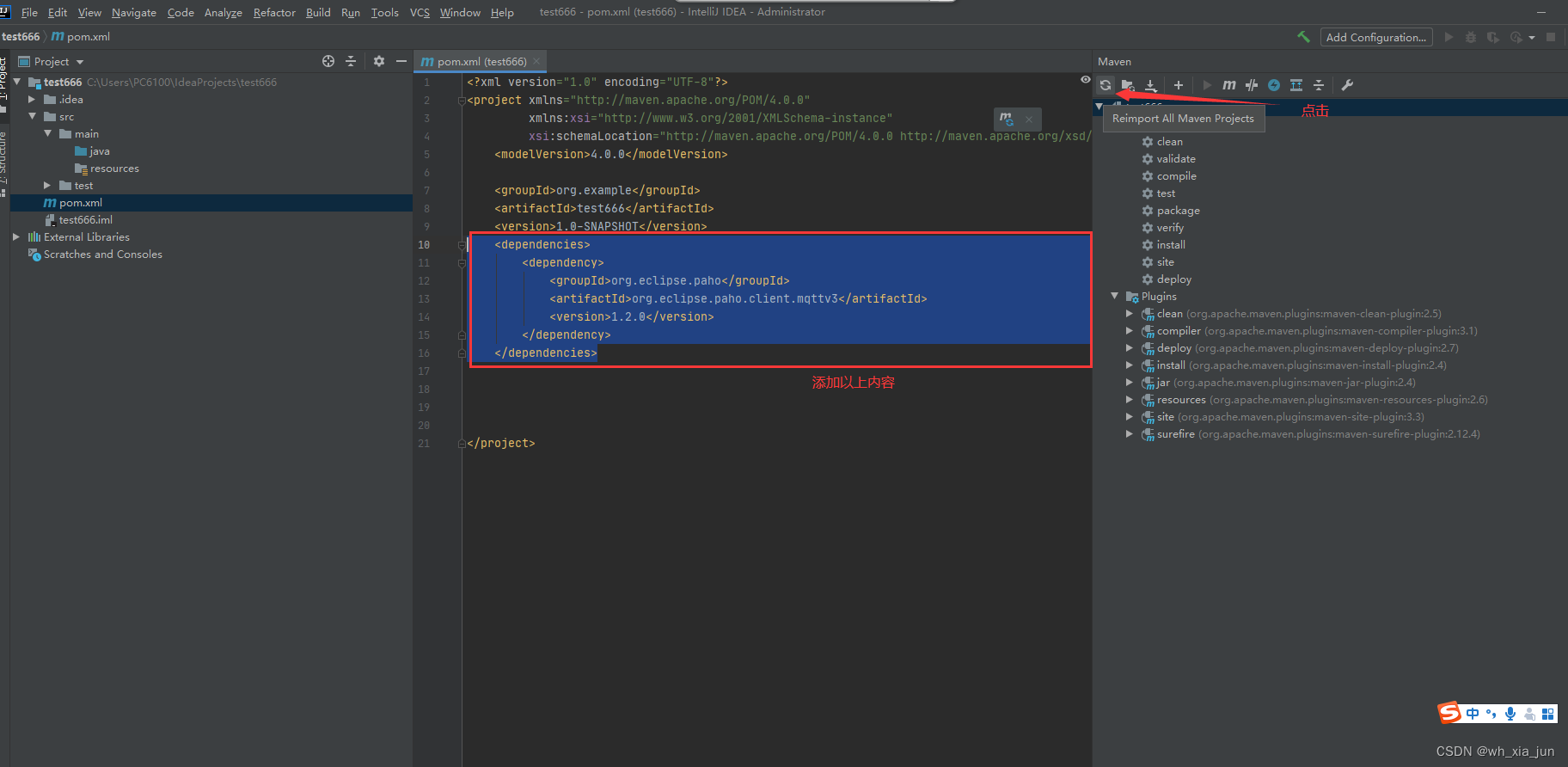Click the plus icon to add Maven projects
The height and width of the screenshot is (767, 1568).
(1179, 85)
